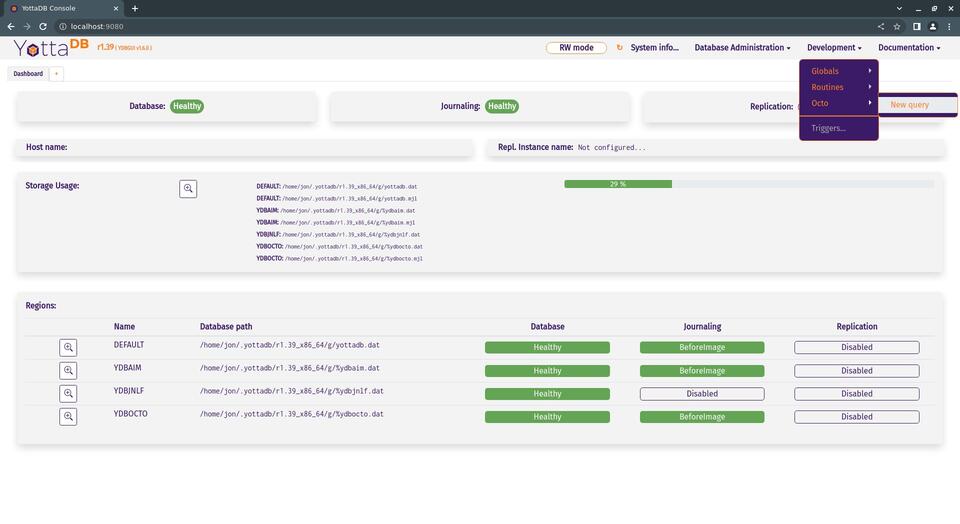Inspect the YDBAIM region with magnifier icon

tap(68, 370)
